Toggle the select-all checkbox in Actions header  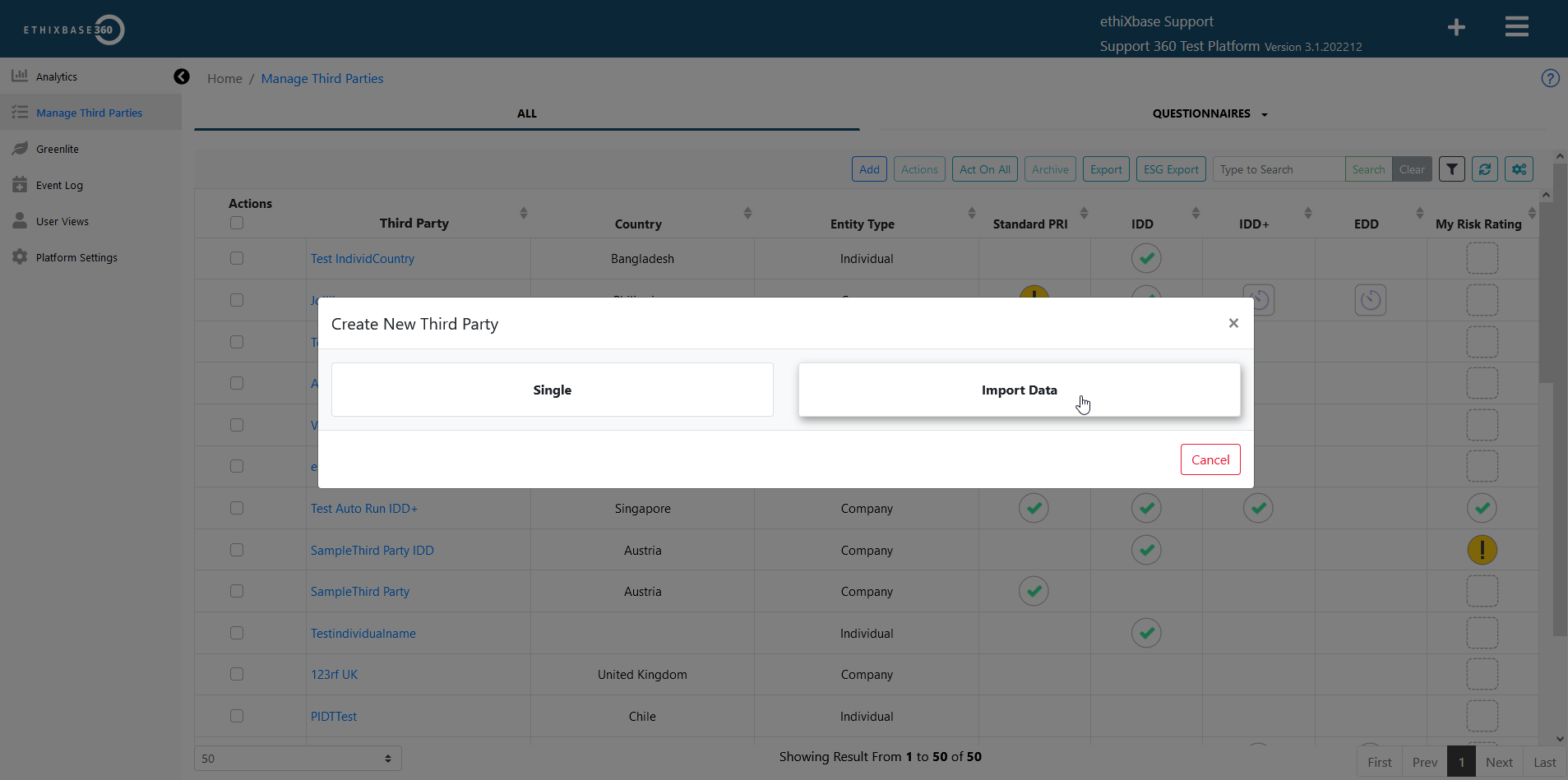point(236,223)
